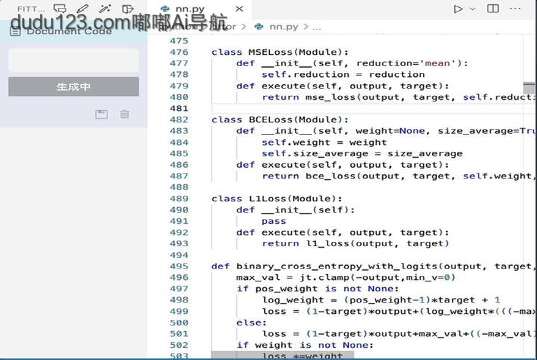
Task: Click the logout icon in Fitten header
Action: (x=128, y=8)
